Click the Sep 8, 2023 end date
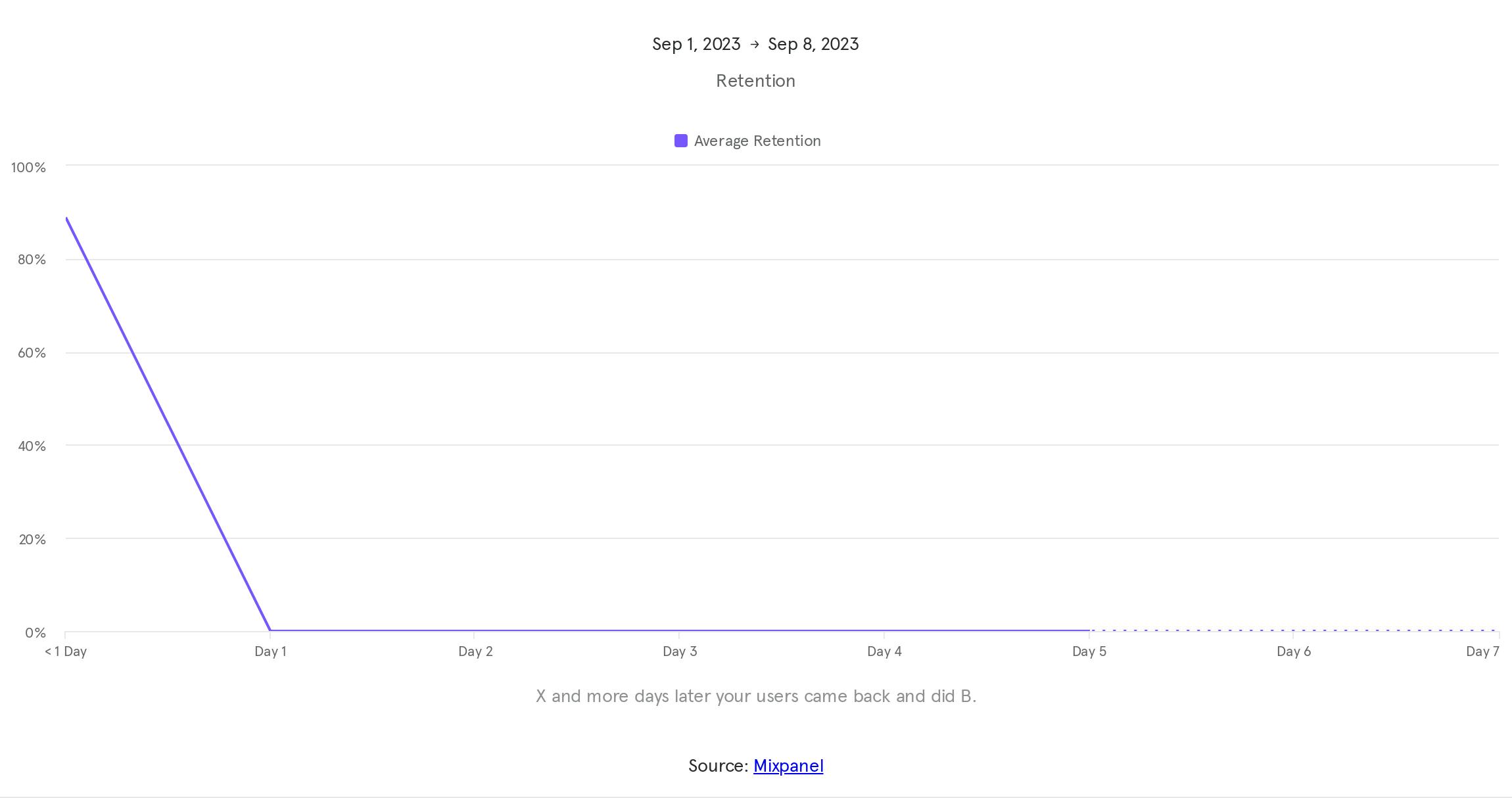The height and width of the screenshot is (798, 1512). (813, 44)
